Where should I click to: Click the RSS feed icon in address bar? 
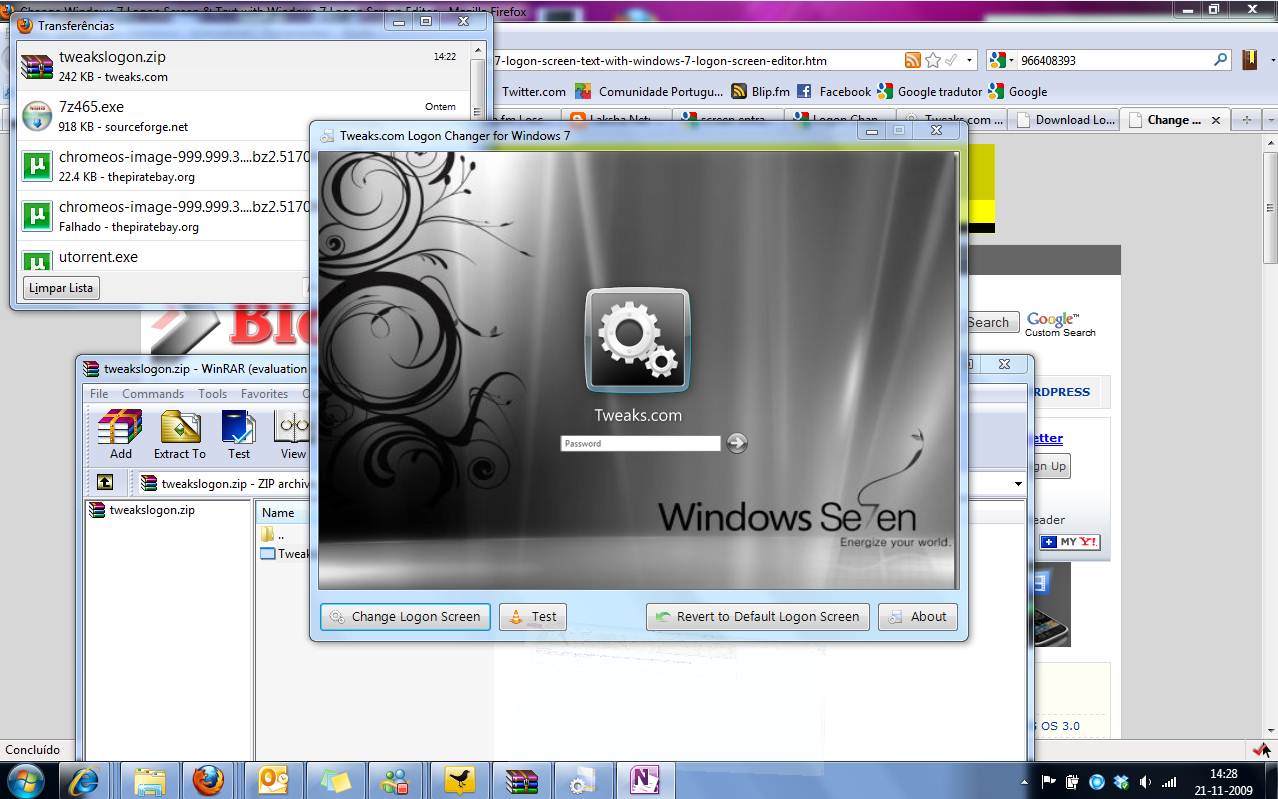point(912,60)
